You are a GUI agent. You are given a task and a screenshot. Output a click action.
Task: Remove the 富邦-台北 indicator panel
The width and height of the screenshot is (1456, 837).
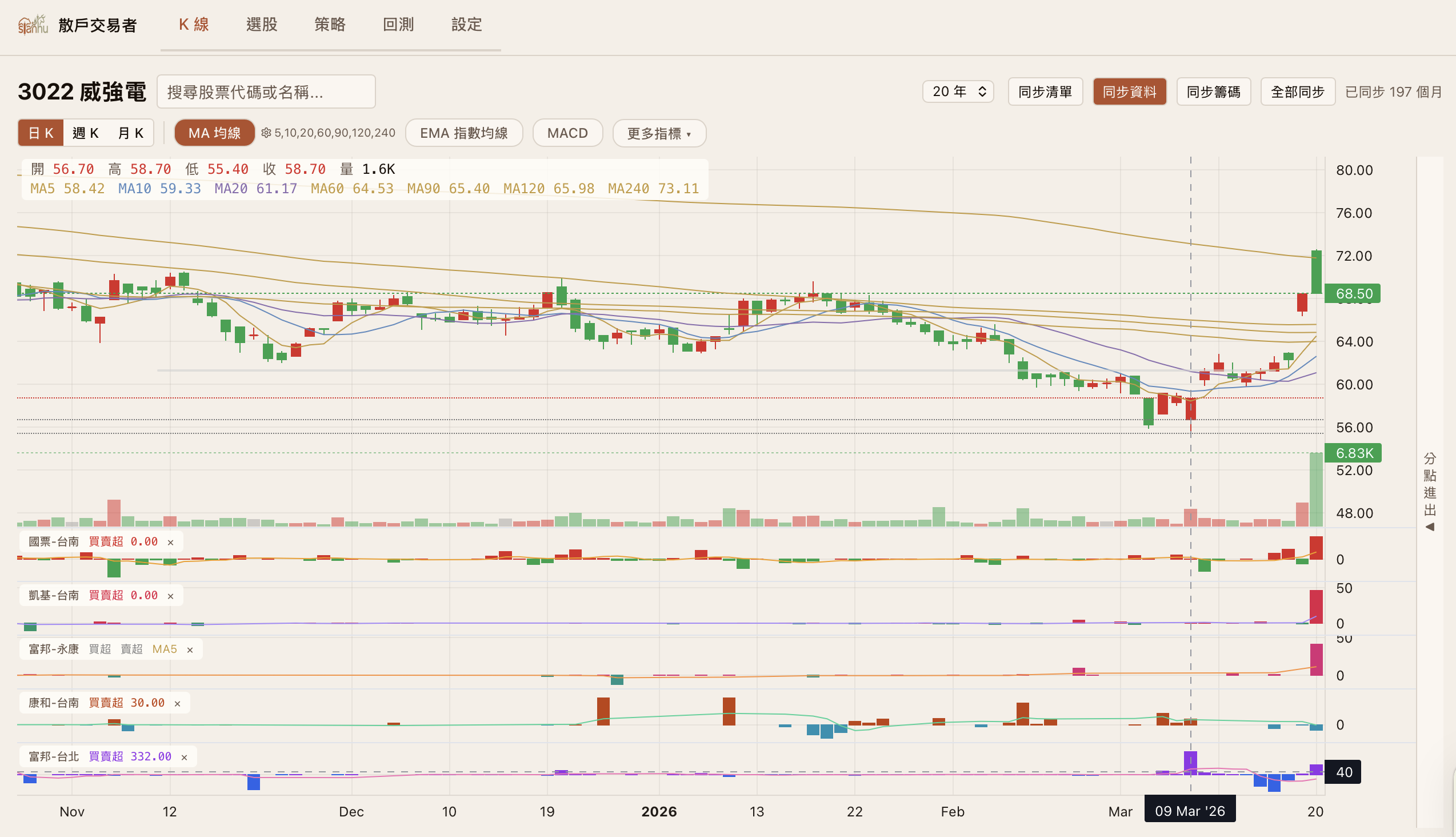(185, 758)
